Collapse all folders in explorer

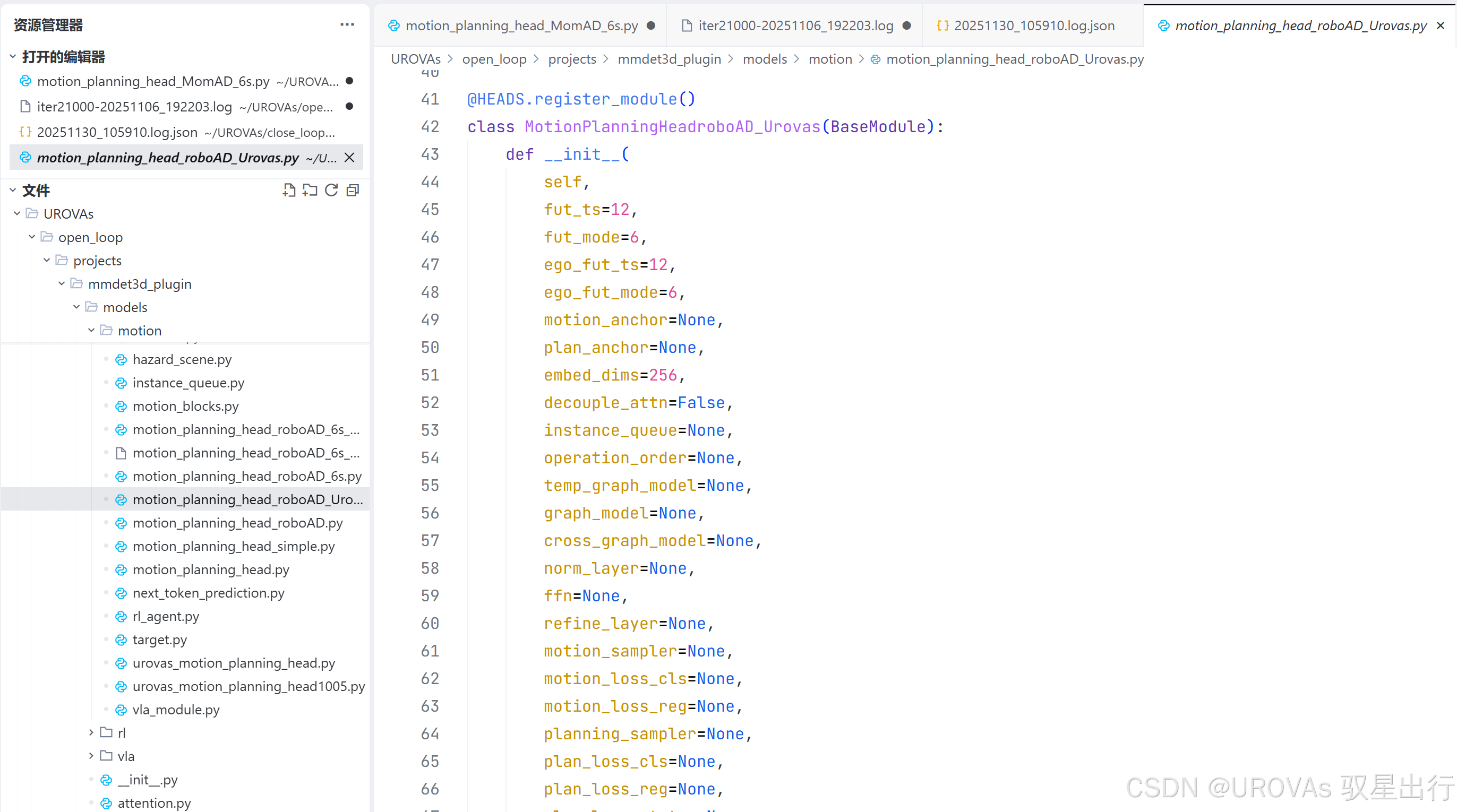(x=353, y=190)
